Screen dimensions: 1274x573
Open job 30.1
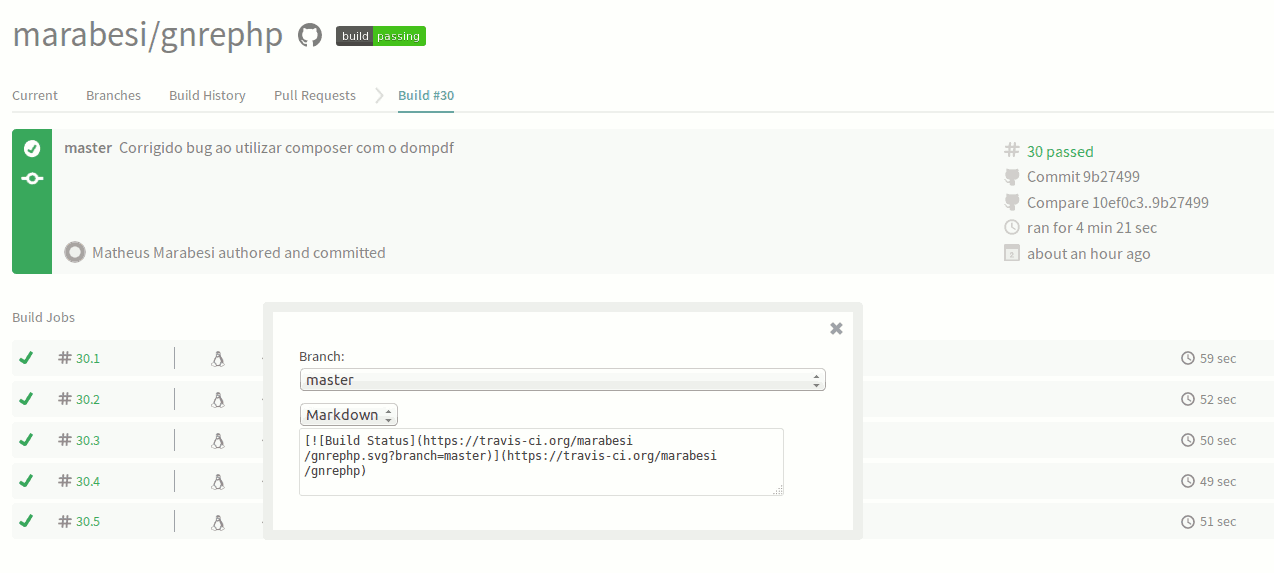tap(88, 358)
